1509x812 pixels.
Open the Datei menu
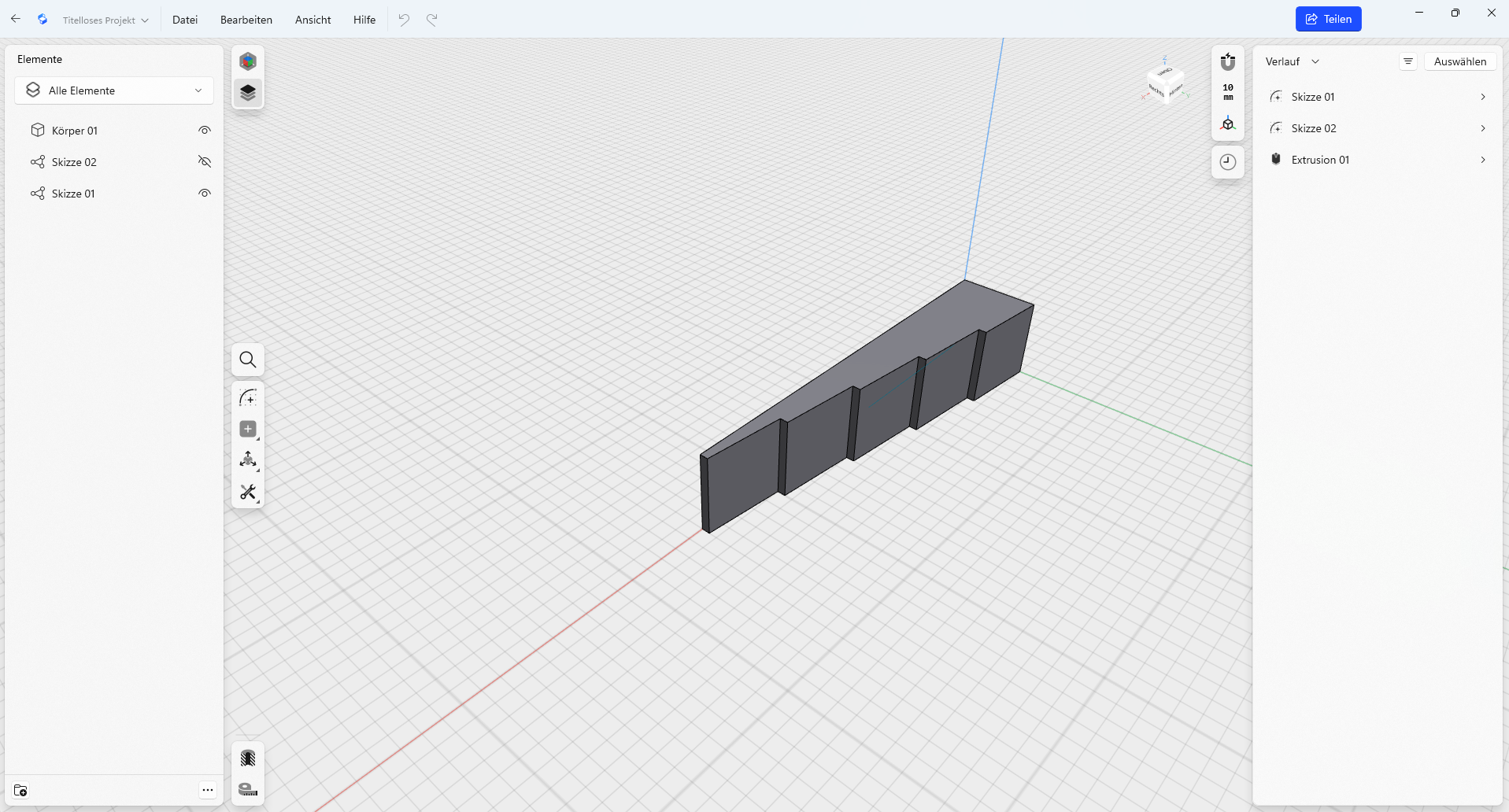tap(185, 20)
